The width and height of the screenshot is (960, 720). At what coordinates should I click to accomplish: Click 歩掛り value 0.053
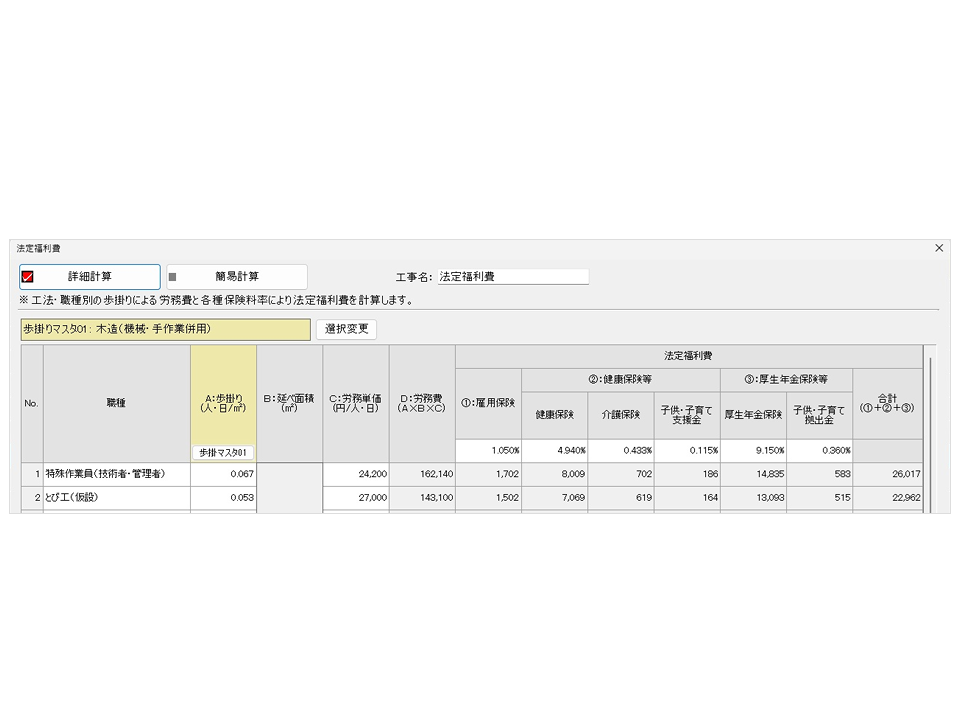(x=223, y=498)
